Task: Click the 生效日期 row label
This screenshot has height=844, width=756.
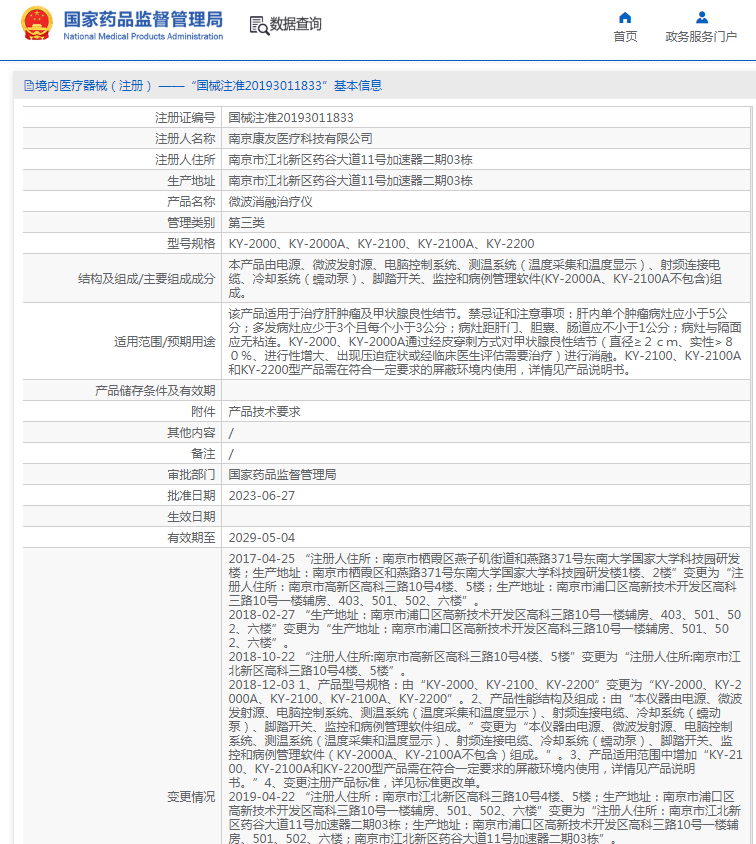Action: 191,517
